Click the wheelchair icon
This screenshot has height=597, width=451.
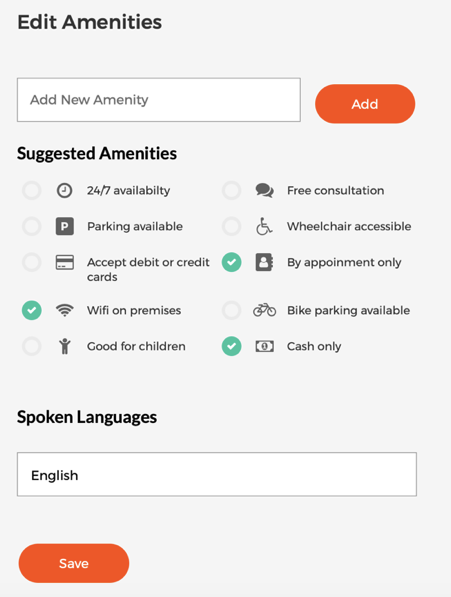(264, 226)
